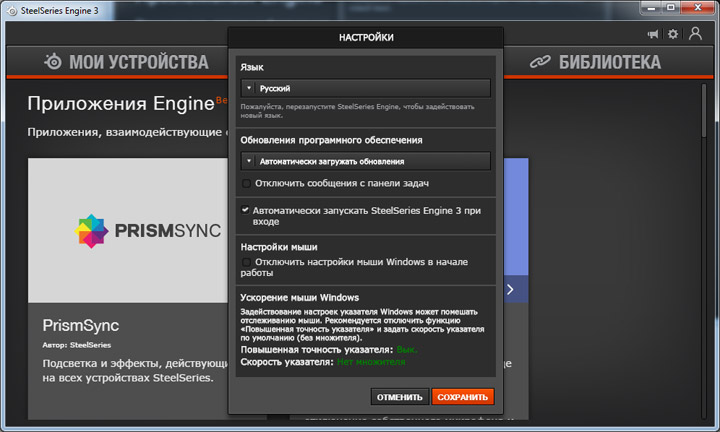Enable Отключить настройки мыши Windows checkbox
This screenshot has height=432, width=720.
pyautogui.click(x=247, y=262)
